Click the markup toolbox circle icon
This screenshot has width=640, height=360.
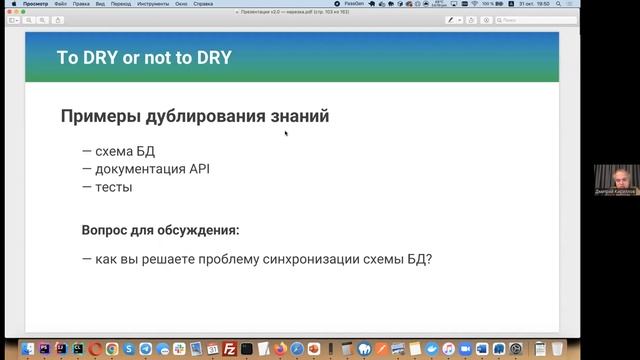[x=486, y=20]
